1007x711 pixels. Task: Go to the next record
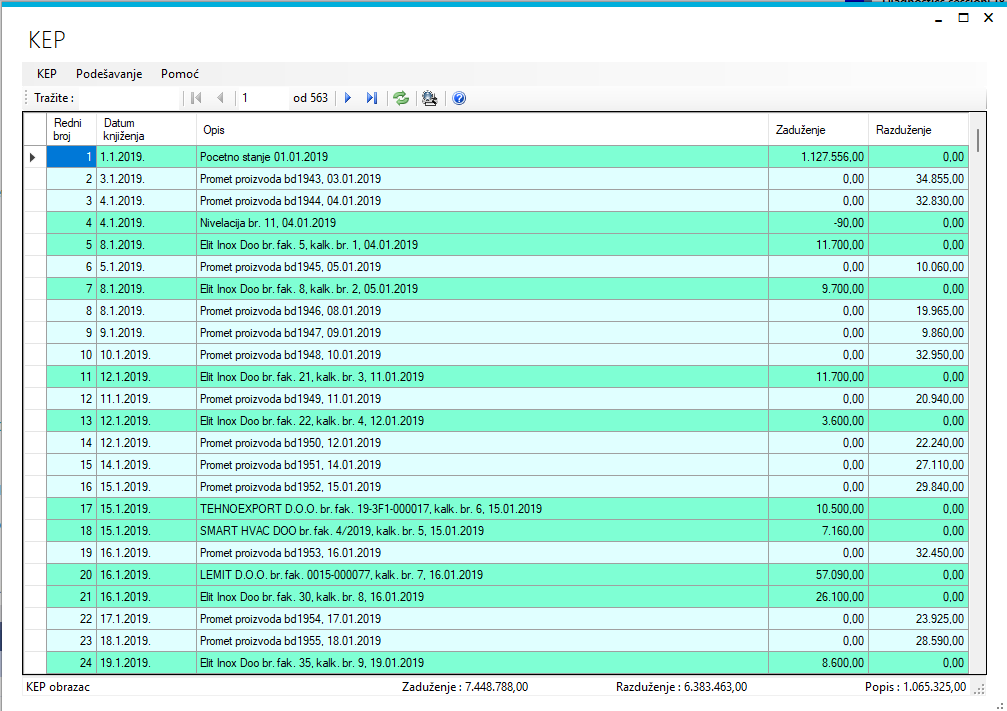tap(348, 98)
